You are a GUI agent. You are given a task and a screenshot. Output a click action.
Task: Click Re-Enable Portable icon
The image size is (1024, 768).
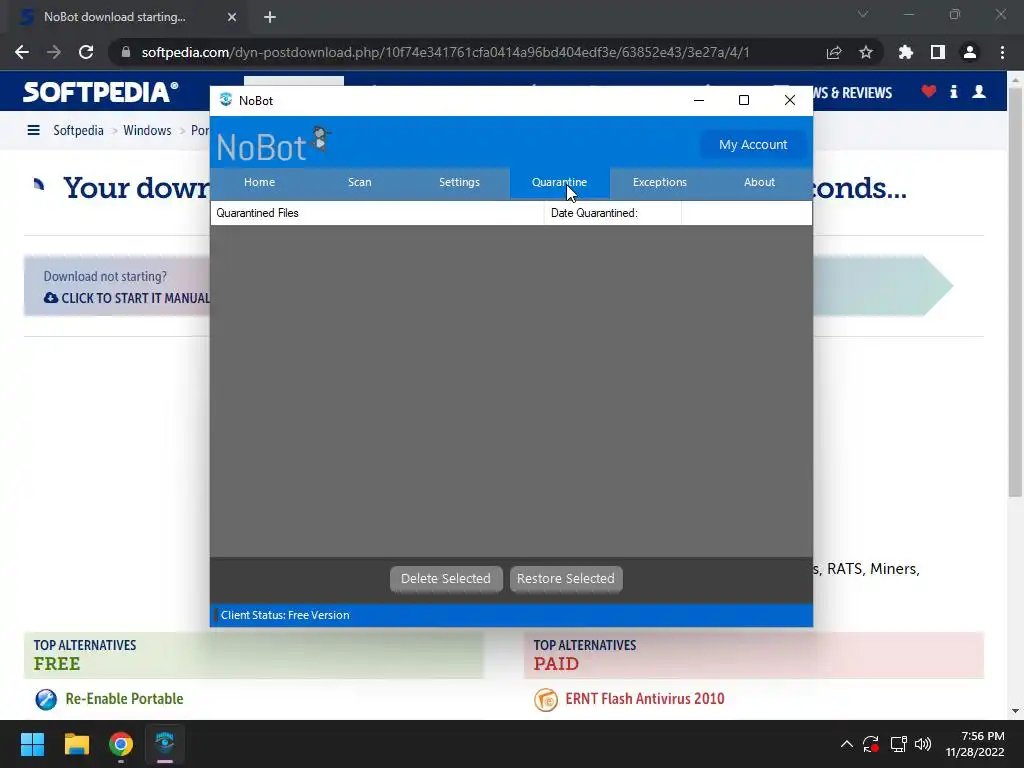[46, 699]
